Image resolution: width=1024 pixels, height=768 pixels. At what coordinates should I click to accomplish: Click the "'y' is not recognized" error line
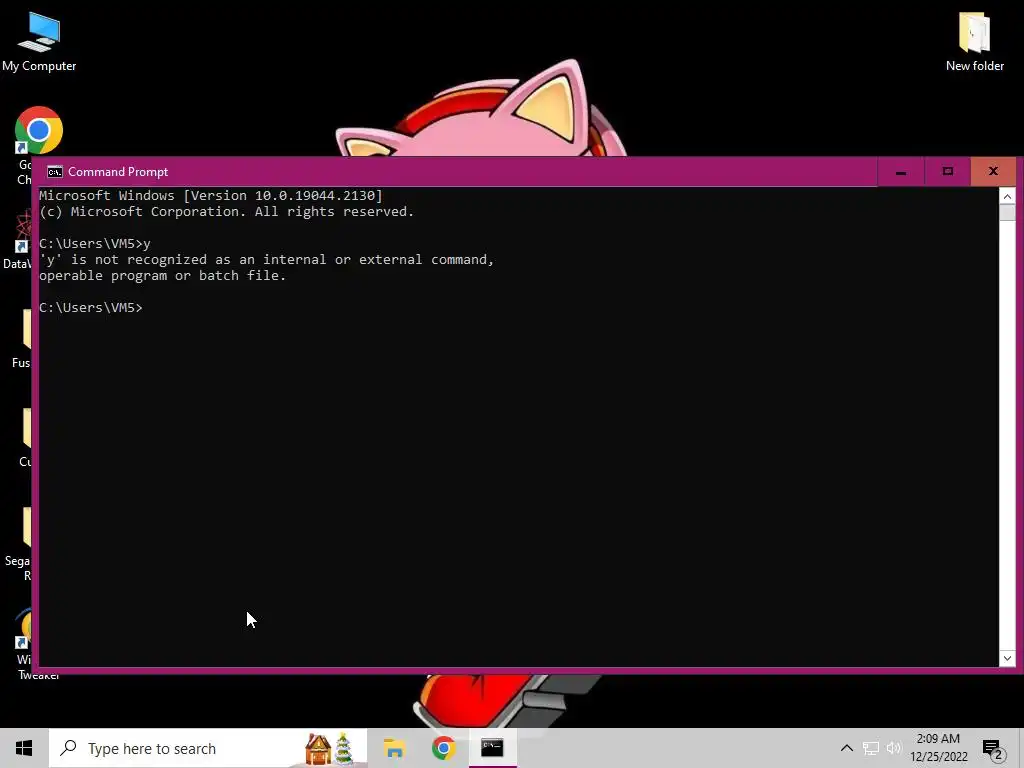266,259
